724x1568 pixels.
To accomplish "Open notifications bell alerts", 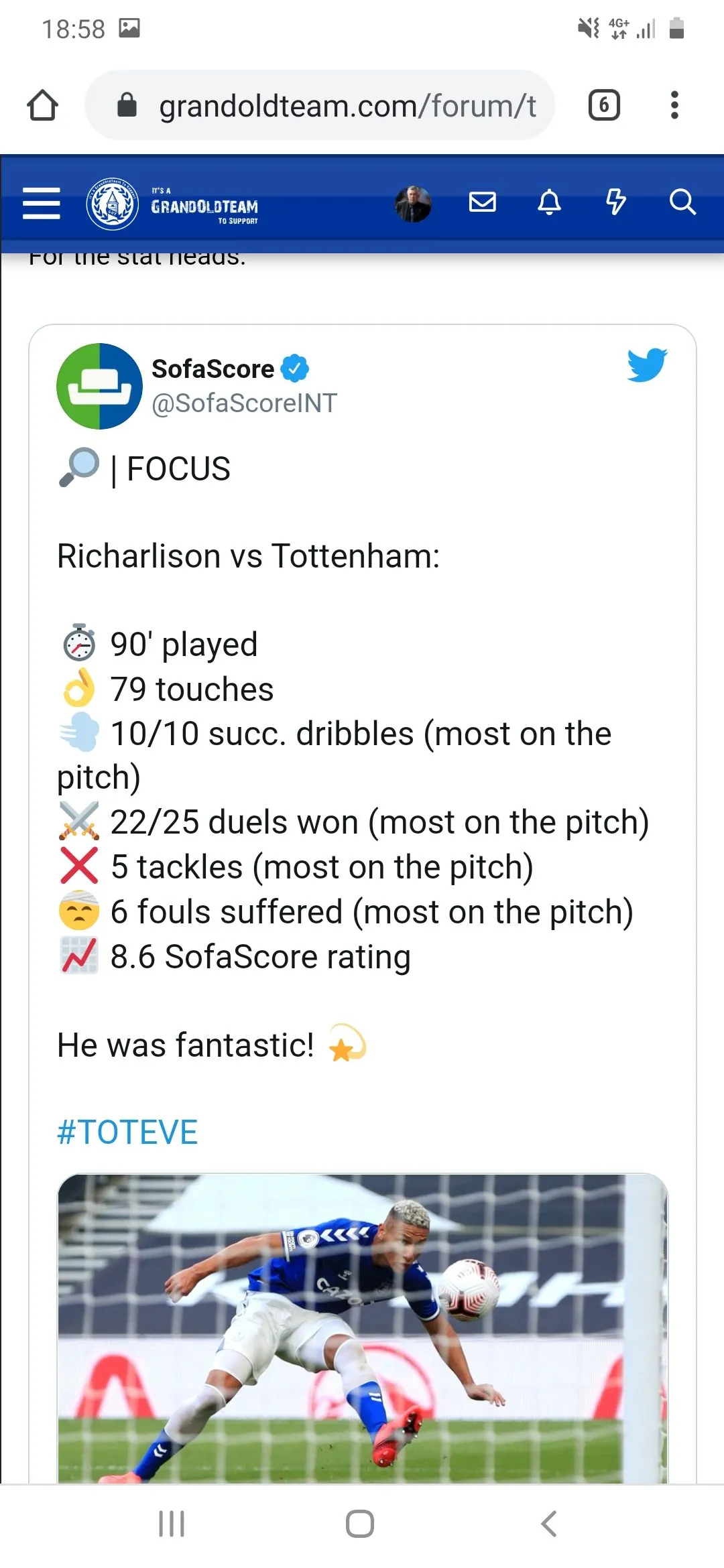I will (549, 202).
